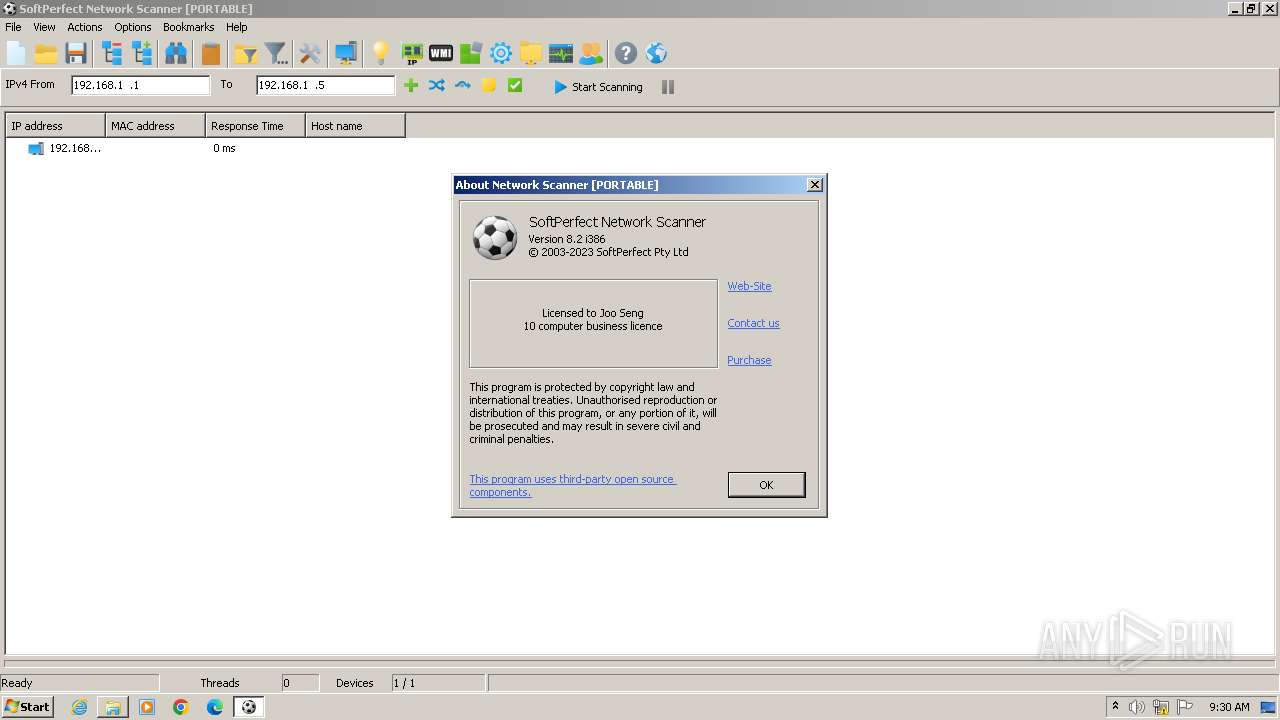
Task: Click the activity monitor graph icon
Action: tap(561, 53)
